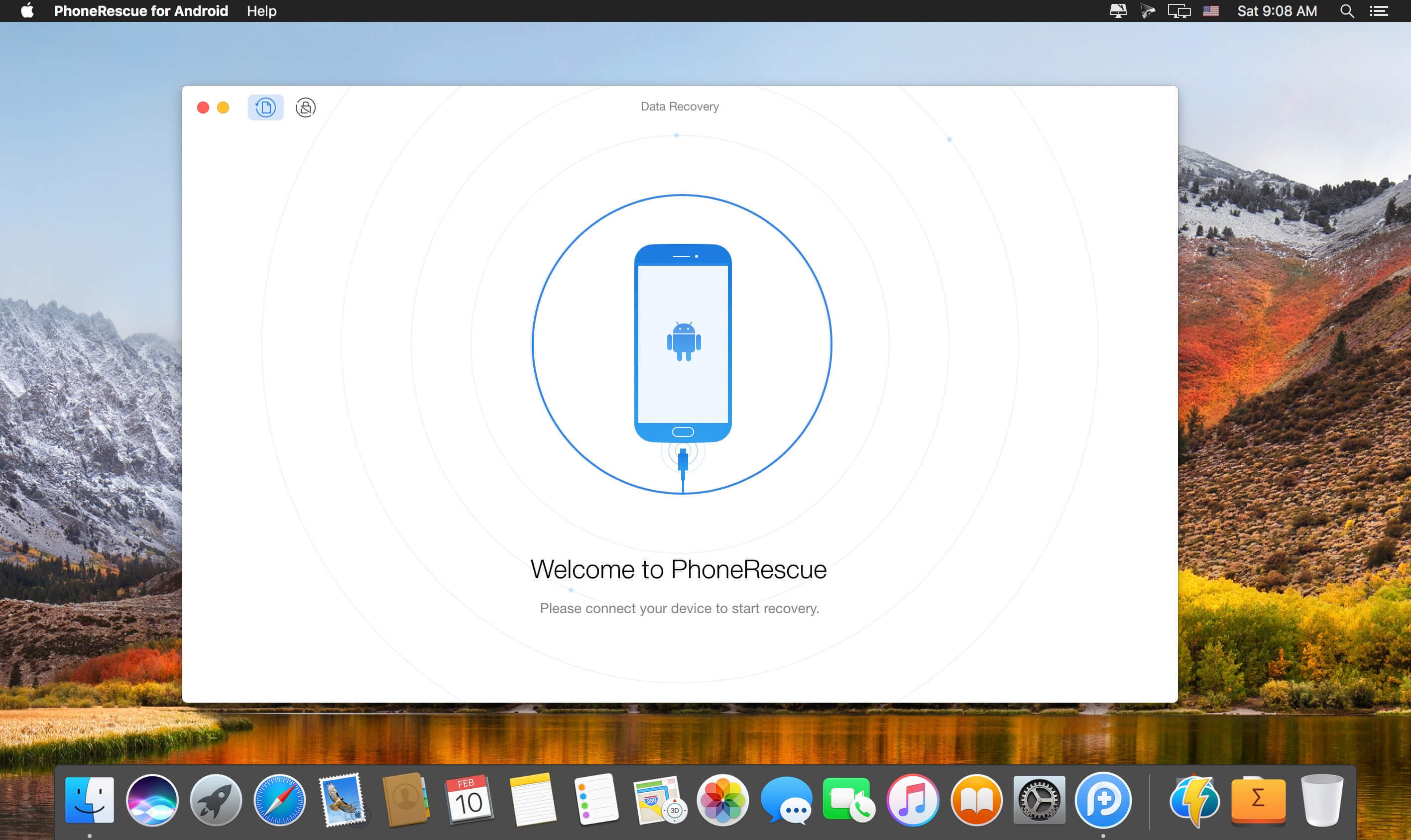Launch Siri from the Dock
Image resolution: width=1411 pixels, height=840 pixels.
pos(152,800)
